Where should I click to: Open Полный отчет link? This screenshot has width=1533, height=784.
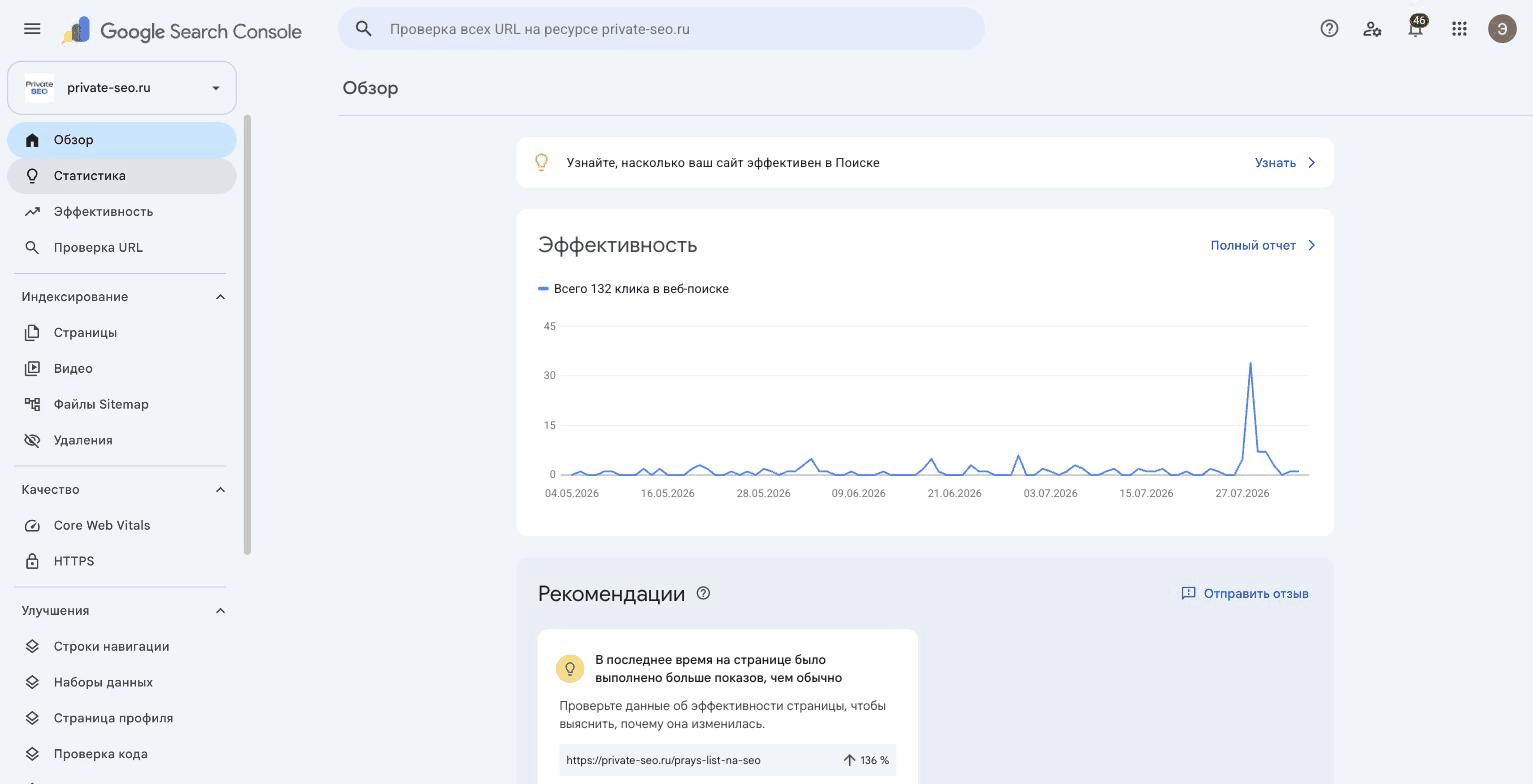(x=1253, y=245)
